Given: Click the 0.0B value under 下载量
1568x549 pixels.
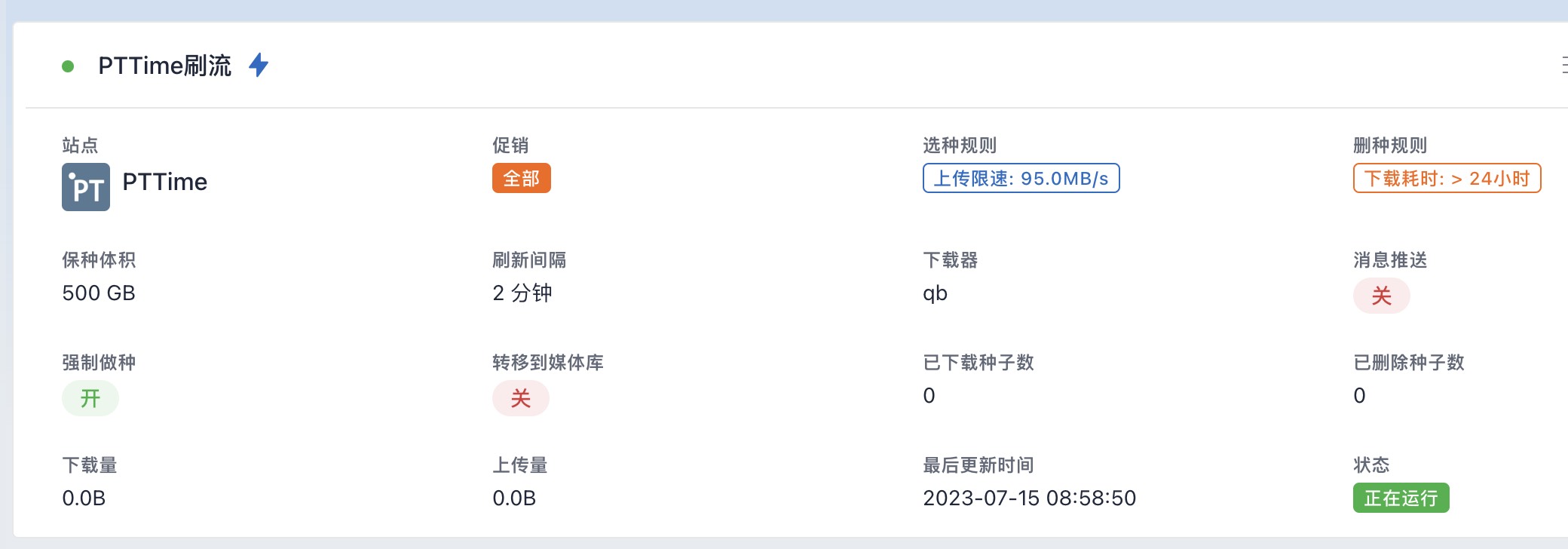Looking at the screenshot, I should pyautogui.click(x=84, y=498).
